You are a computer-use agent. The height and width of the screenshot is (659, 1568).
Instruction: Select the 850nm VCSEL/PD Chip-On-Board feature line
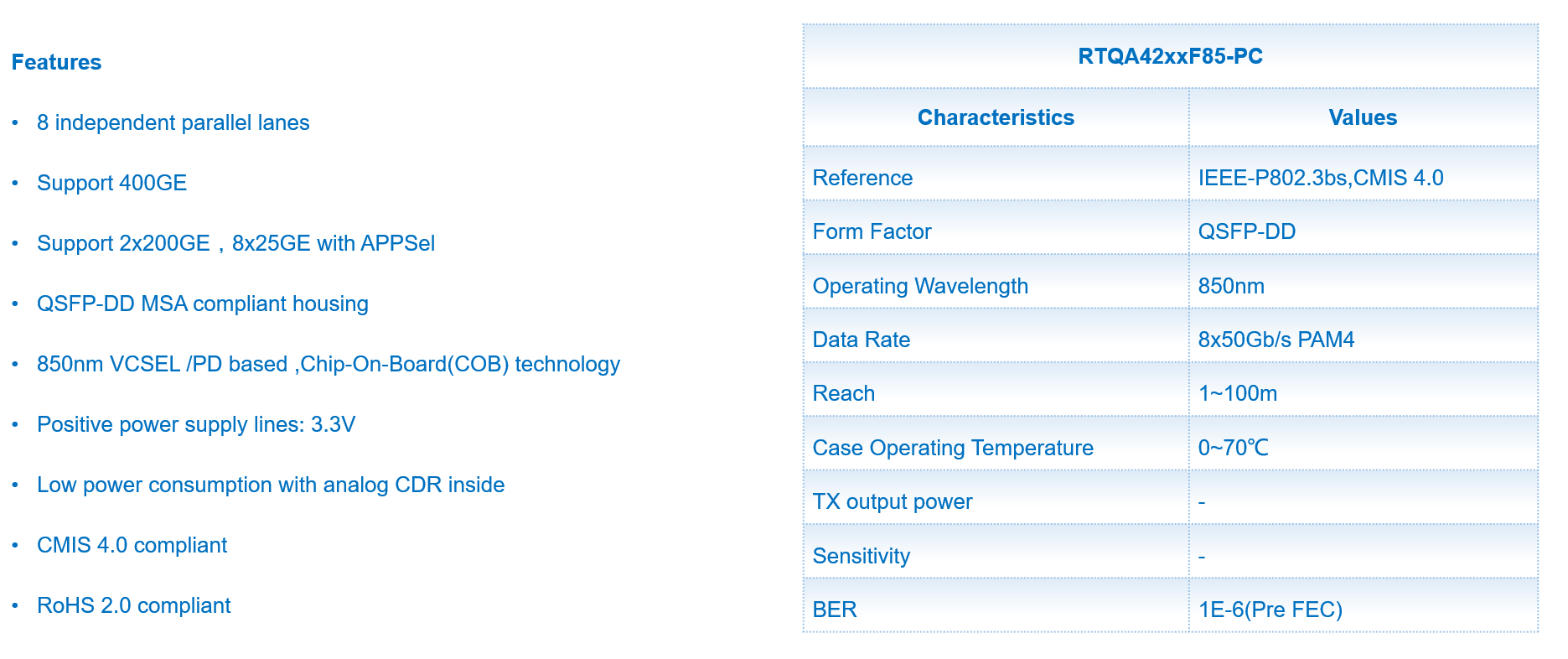pos(328,364)
